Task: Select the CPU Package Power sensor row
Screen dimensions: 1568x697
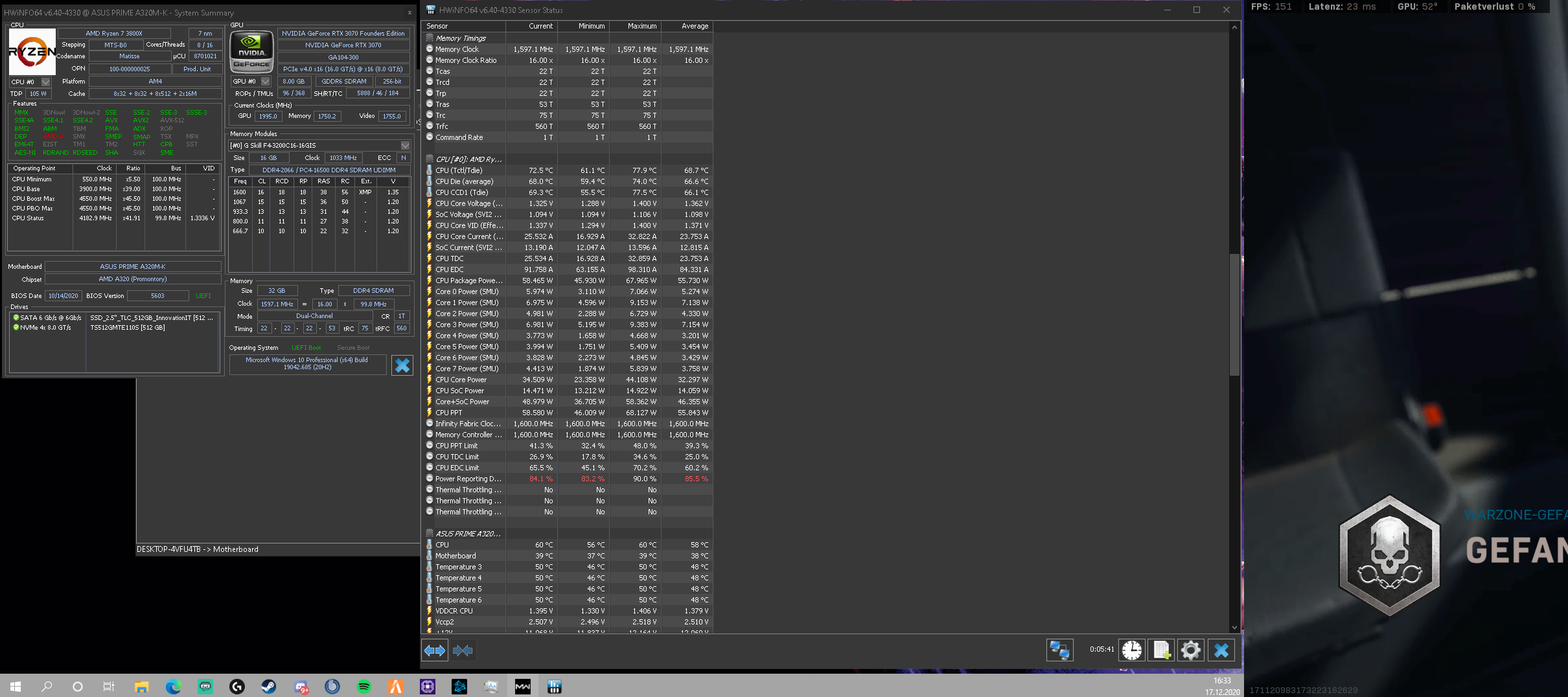Action: 567,280
